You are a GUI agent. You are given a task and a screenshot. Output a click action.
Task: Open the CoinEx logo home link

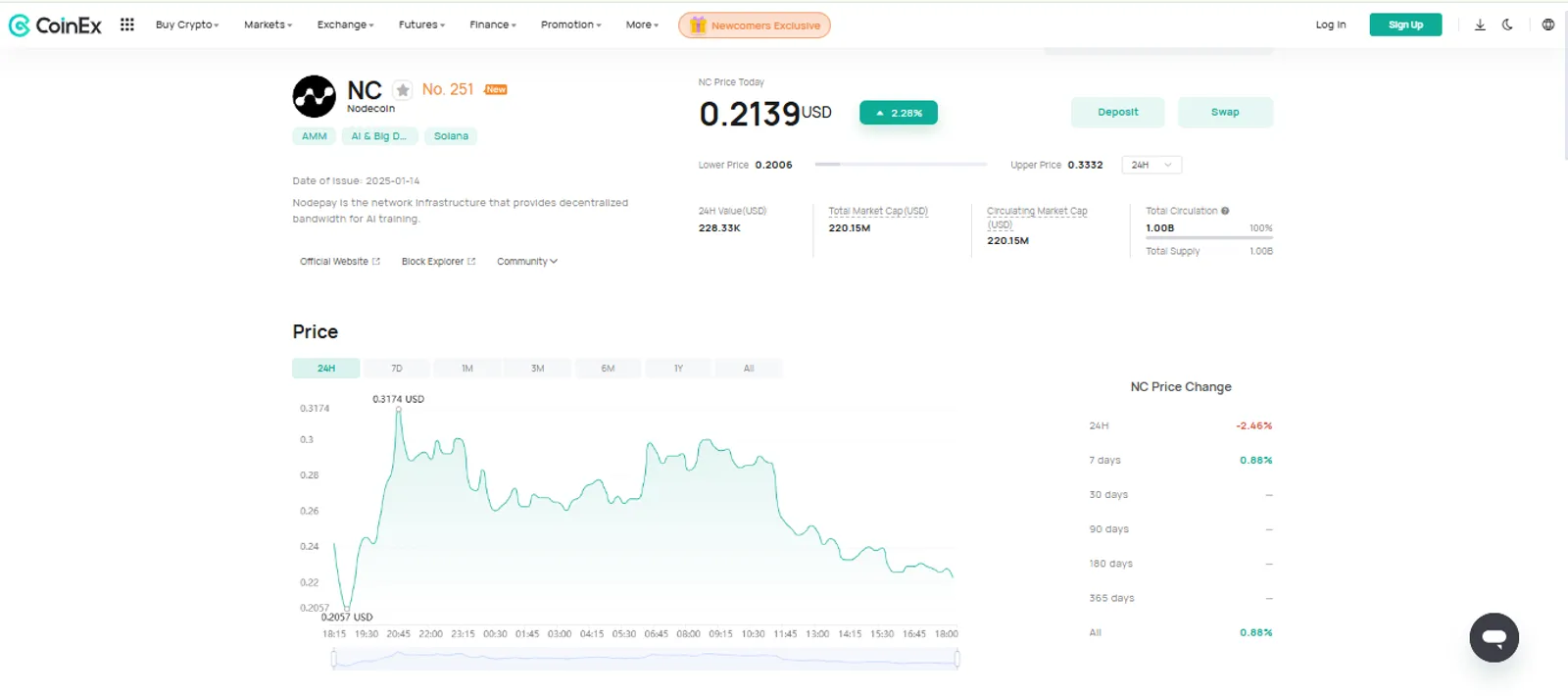(55, 25)
